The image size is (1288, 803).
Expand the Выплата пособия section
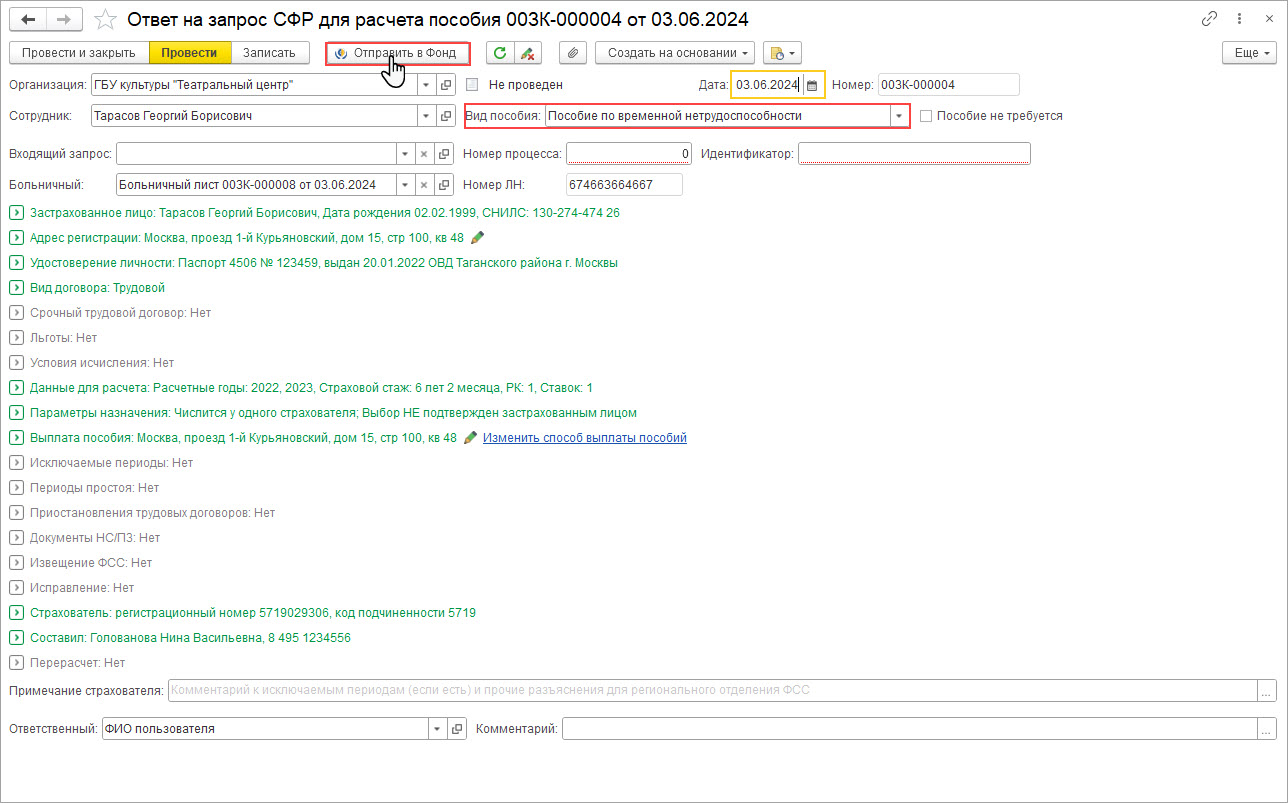pyautogui.click(x=16, y=438)
